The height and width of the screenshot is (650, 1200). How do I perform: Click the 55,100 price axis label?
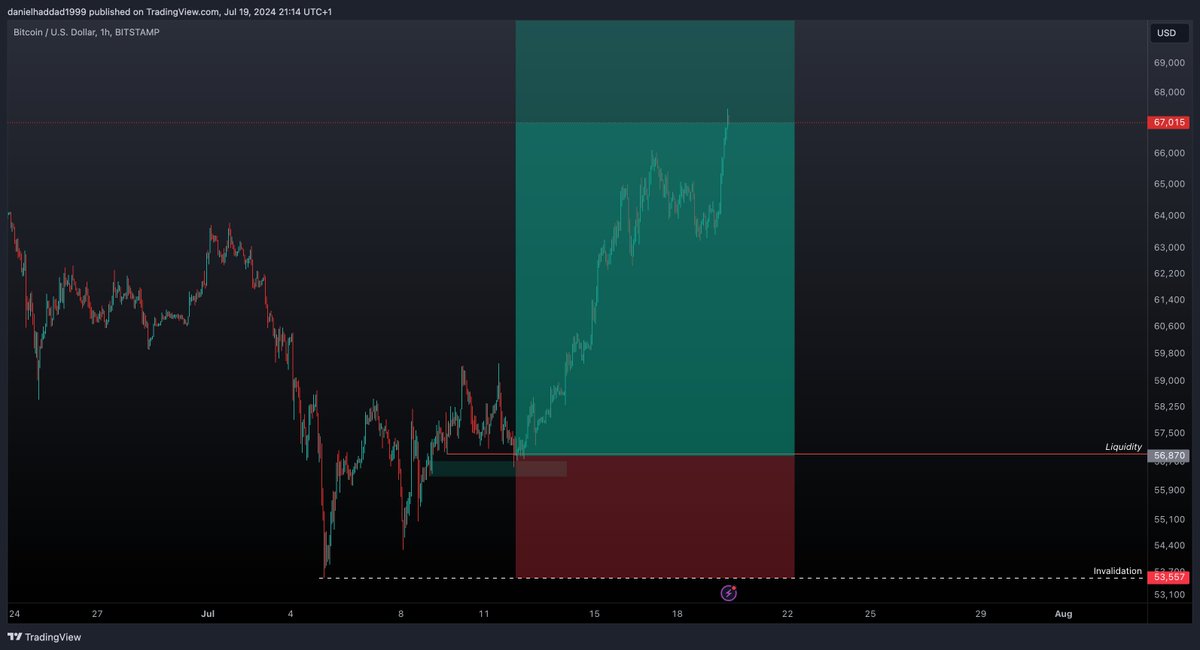point(1168,519)
